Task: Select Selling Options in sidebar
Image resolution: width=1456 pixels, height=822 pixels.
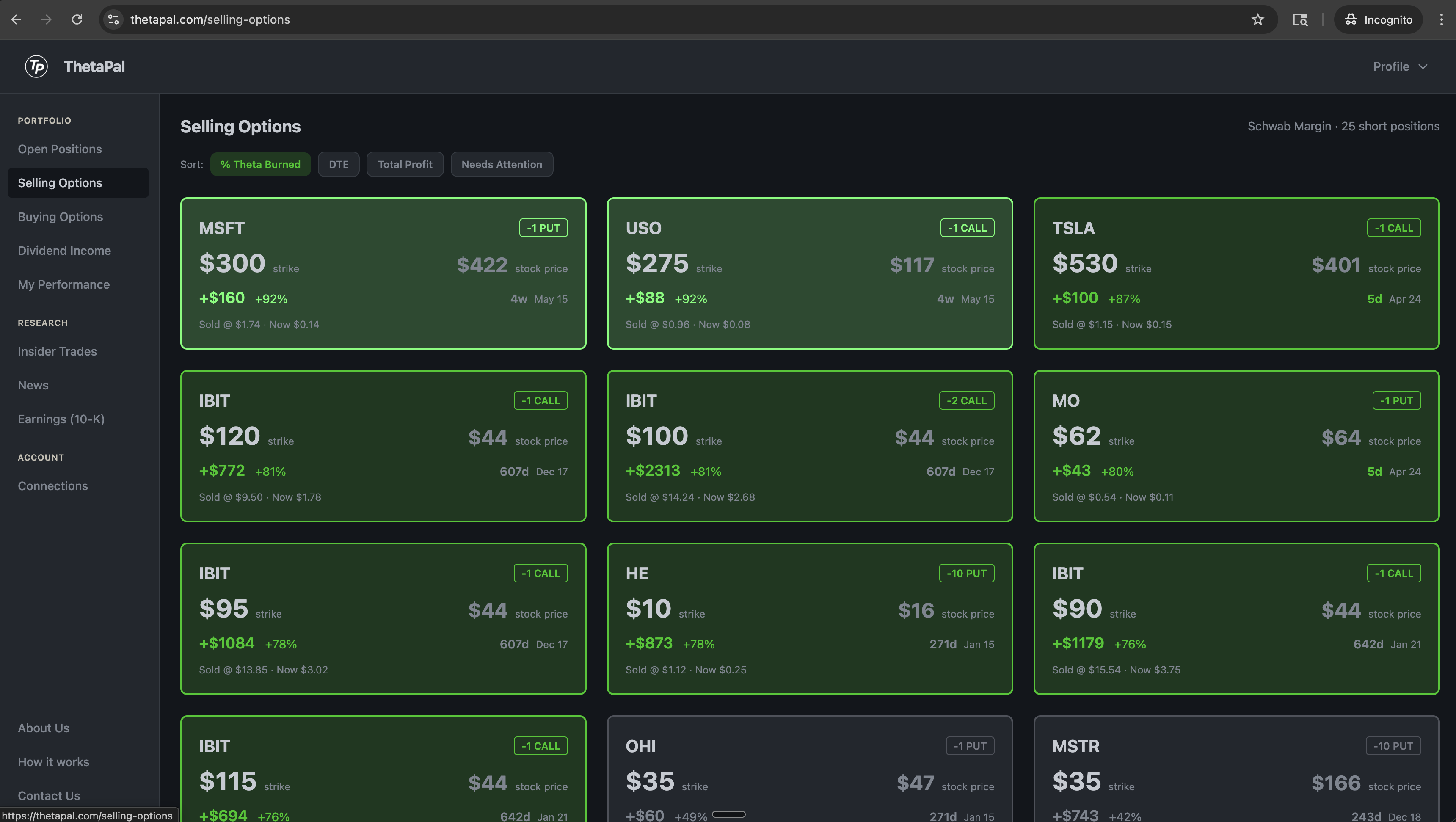Action: [78, 182]
